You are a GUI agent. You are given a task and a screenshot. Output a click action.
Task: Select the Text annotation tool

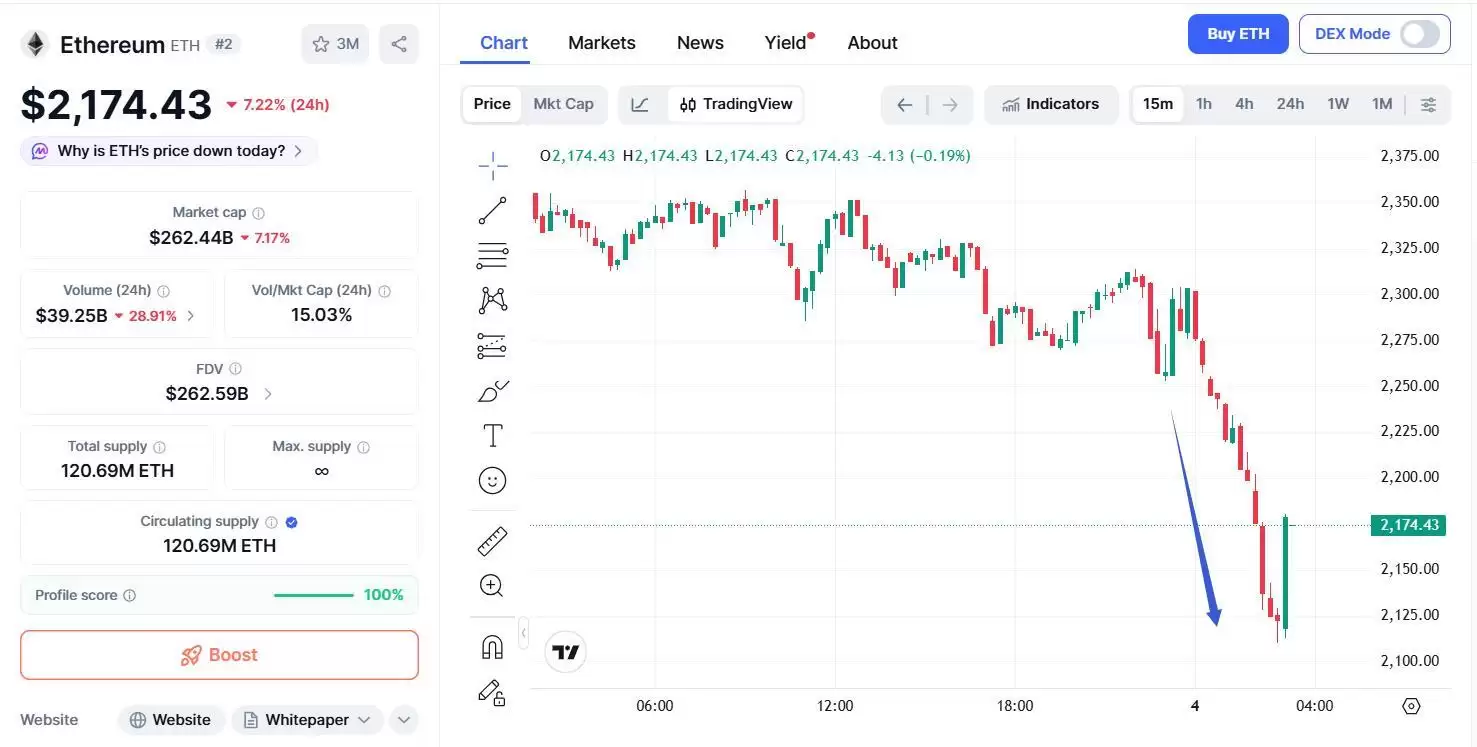tap(492, 436)
